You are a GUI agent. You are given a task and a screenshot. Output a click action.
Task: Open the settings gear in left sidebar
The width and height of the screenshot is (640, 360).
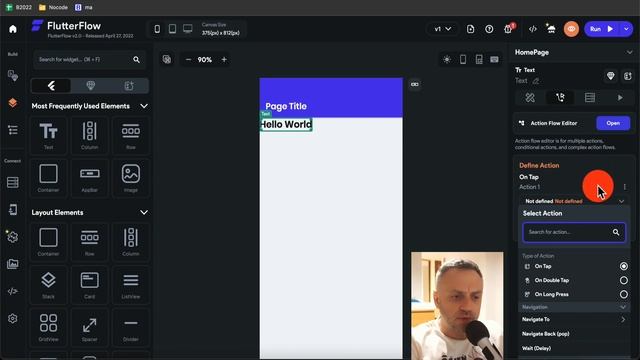[13, 318]
